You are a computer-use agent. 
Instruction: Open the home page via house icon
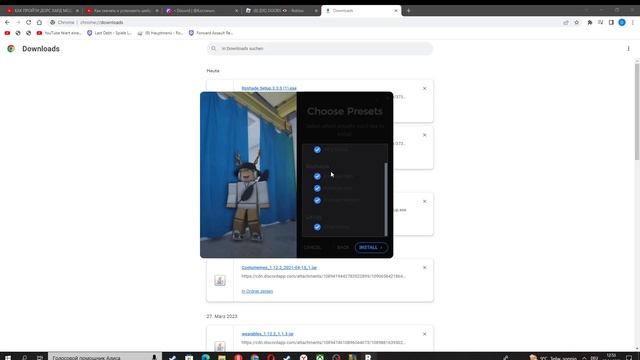(x=39, y=22)
